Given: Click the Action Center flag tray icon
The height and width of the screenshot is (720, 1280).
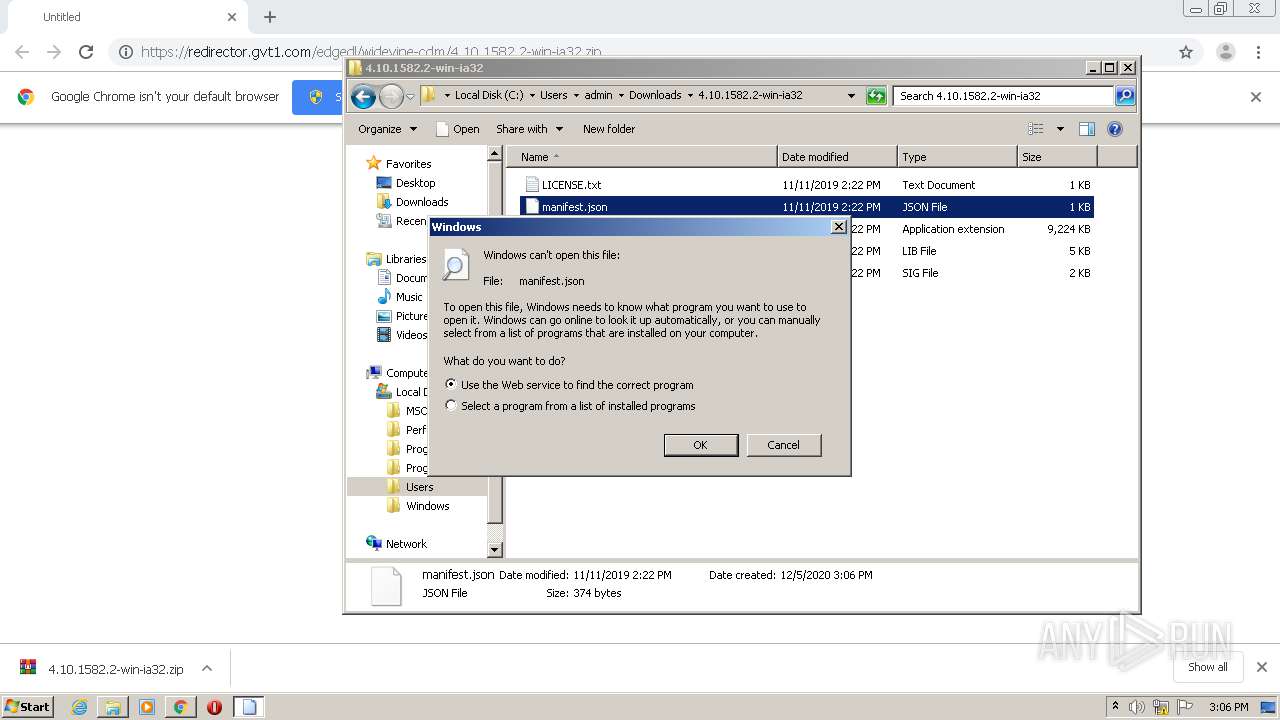Looking at the screenshot, I should coord(1185,707).
